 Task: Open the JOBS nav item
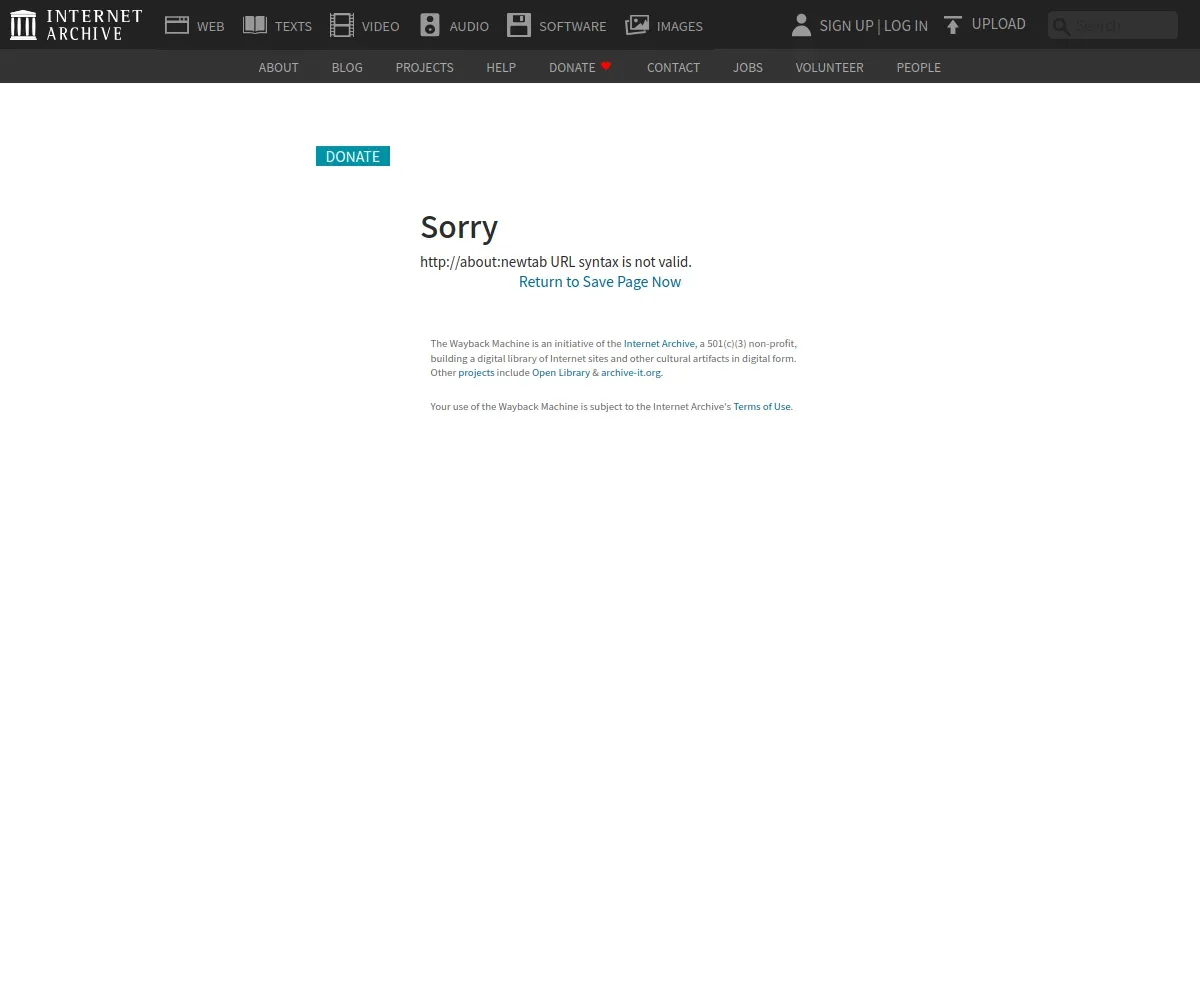click(x=748, y=67)
